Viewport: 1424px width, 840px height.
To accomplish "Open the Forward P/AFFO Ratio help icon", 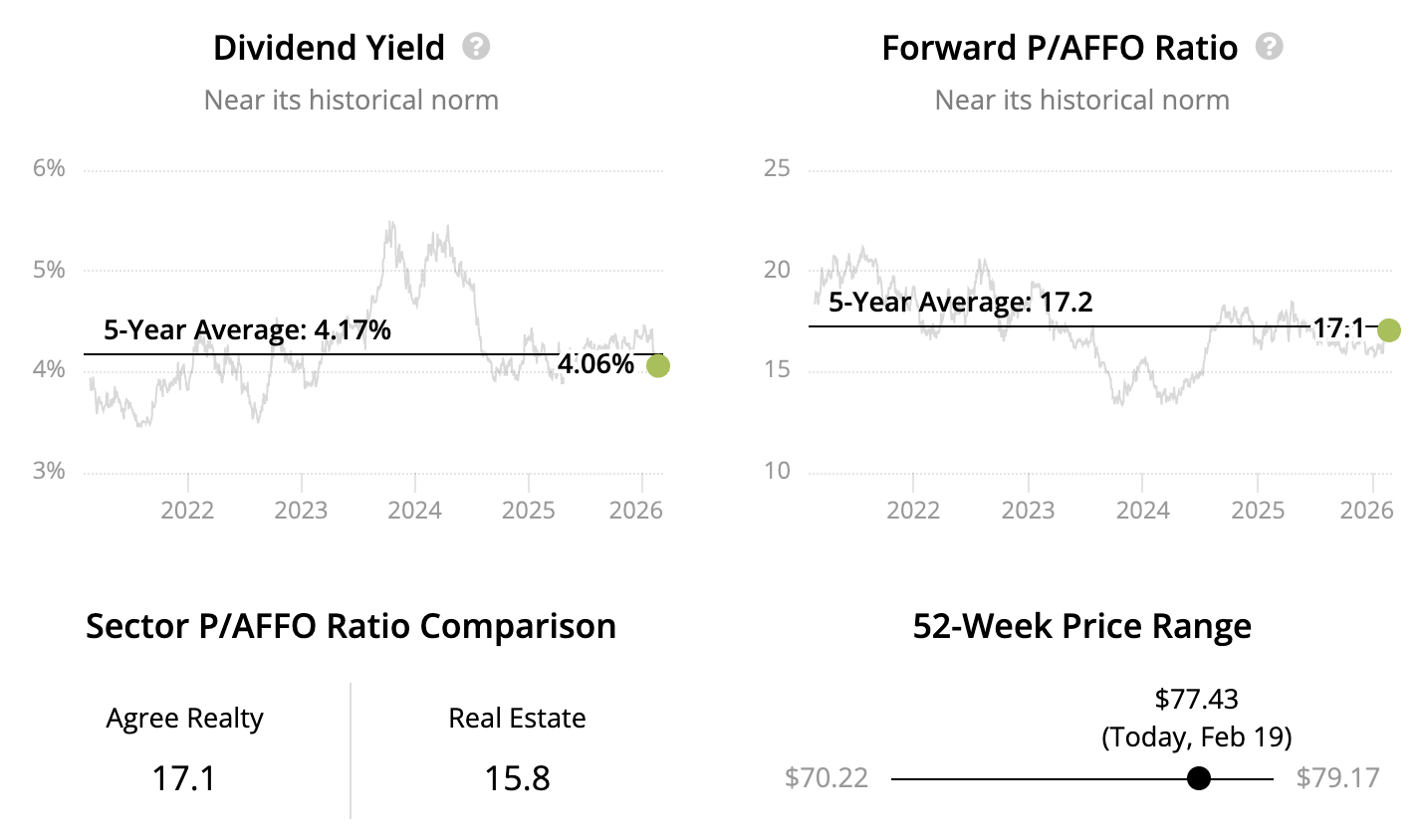I will (x=1269, y=47).
